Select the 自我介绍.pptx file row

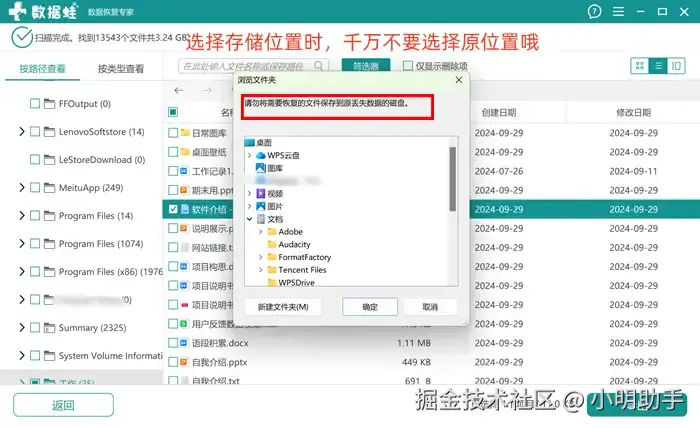click(x=431, y=362)
